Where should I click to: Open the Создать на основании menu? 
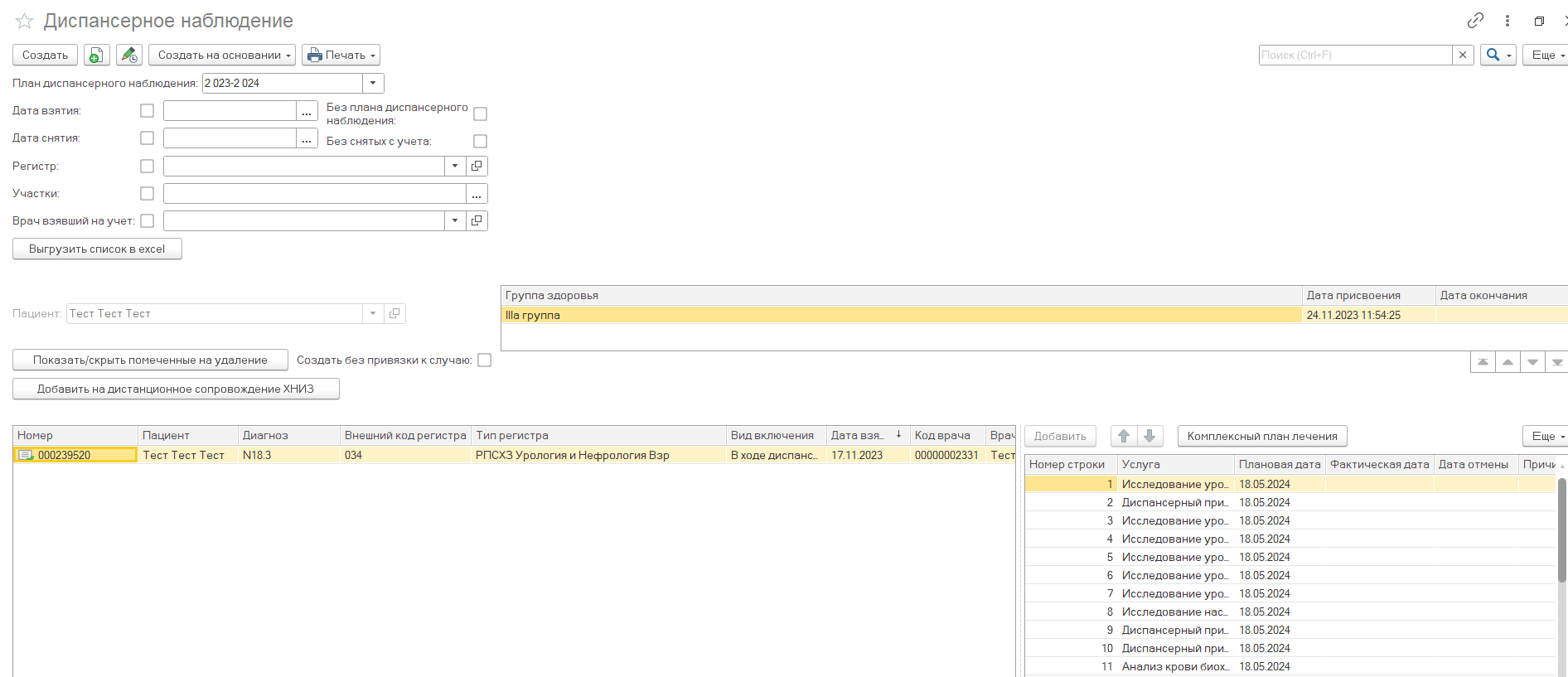[x=221, y=56]
